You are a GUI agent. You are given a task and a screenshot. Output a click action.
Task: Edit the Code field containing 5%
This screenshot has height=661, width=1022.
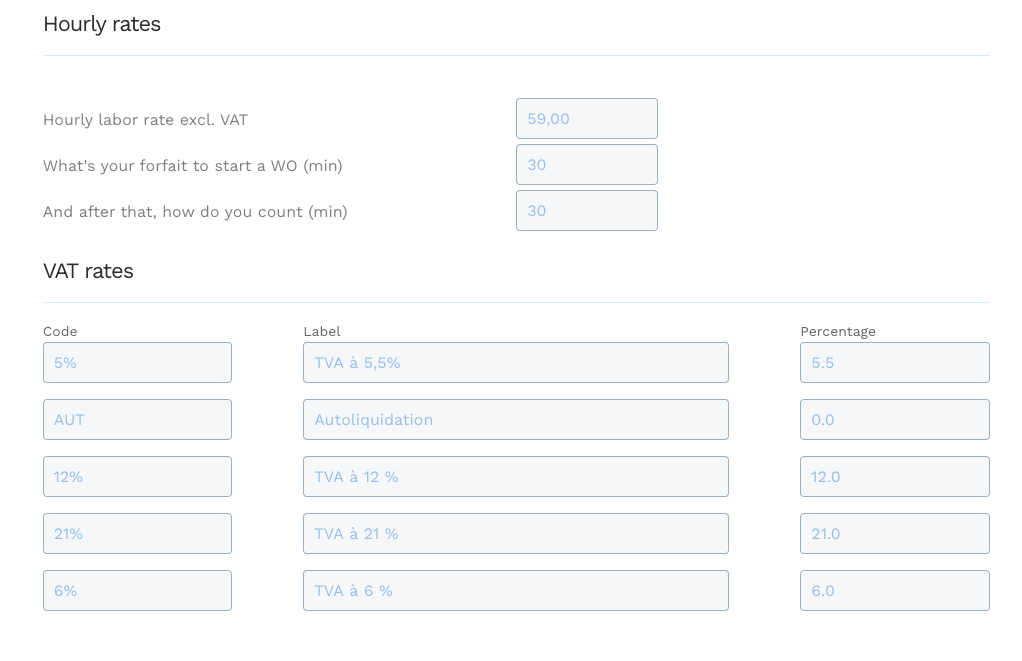[x=137, y=362]
